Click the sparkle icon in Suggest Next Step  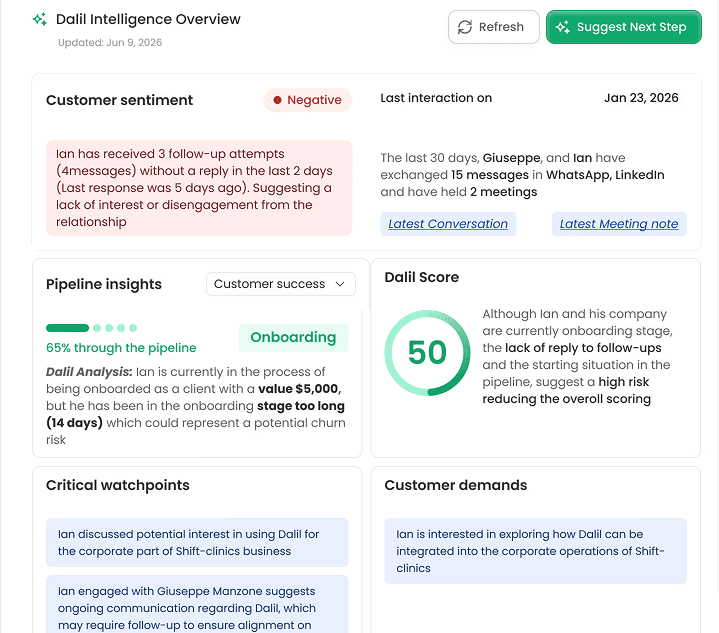point(563,27)
